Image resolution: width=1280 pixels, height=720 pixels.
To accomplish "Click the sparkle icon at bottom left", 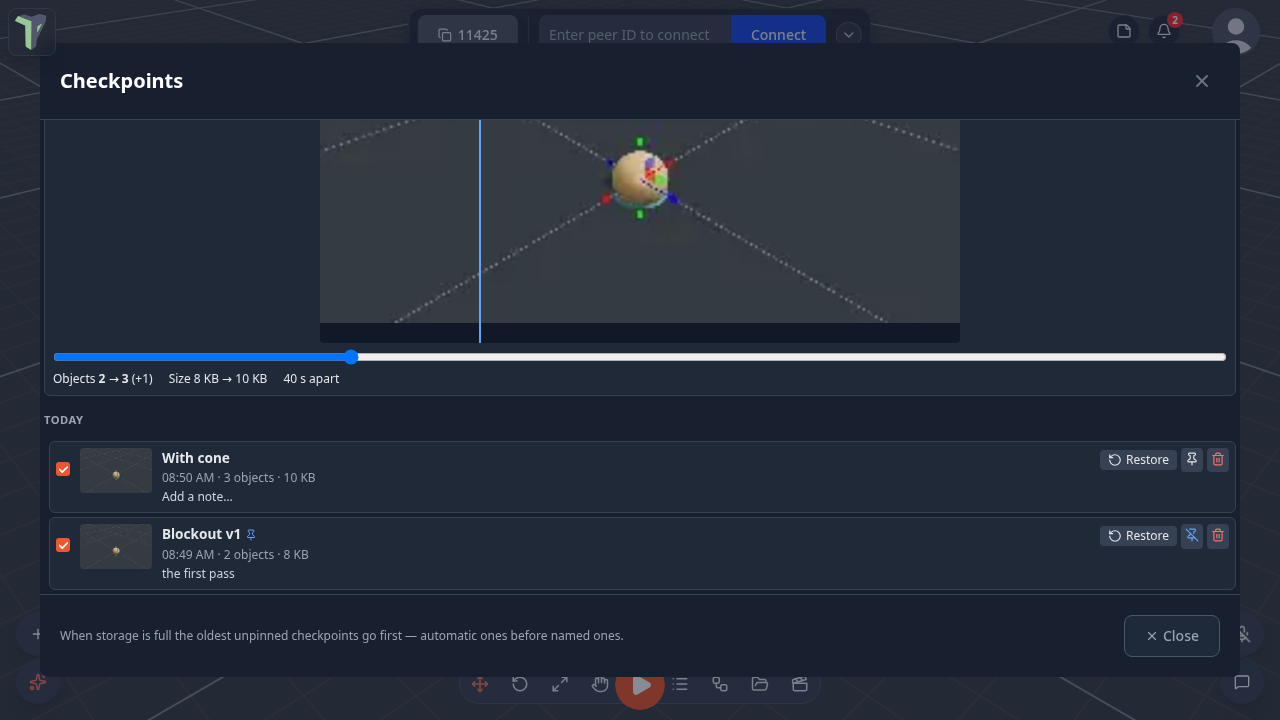I will pyautogui.click(x=38, y=682).
